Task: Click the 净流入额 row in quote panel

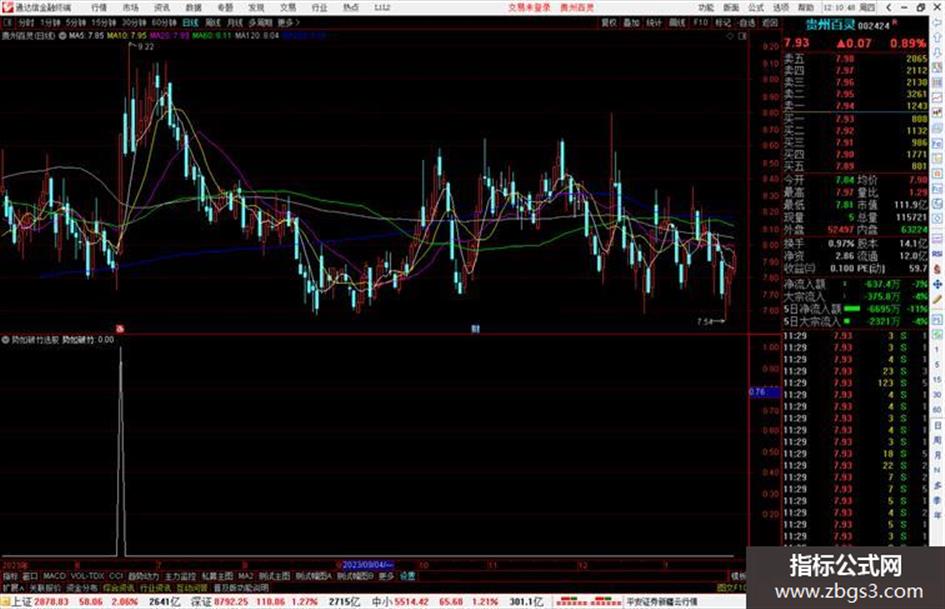Action: [x=855, y=284]
